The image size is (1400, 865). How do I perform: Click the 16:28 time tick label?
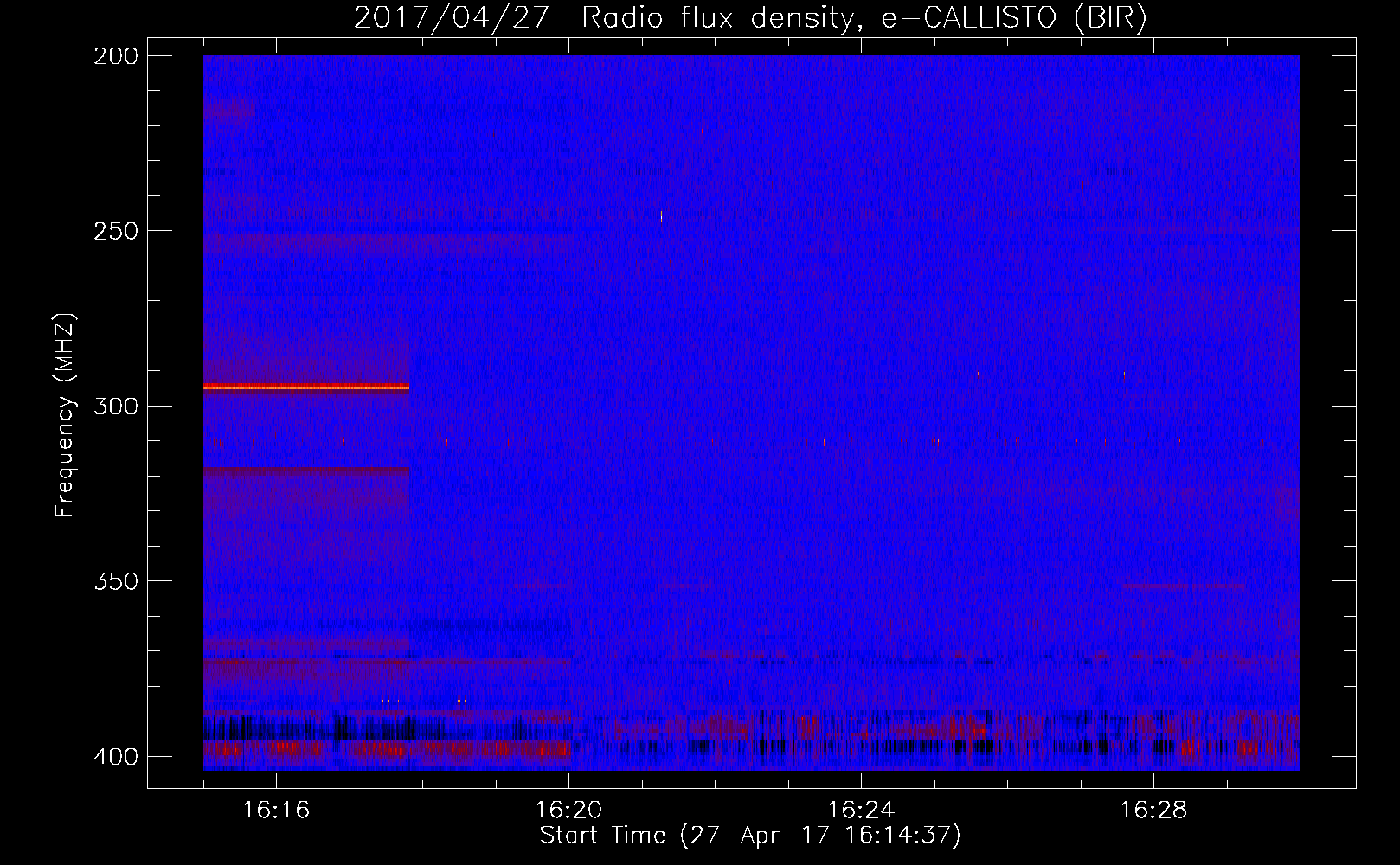click(1153, 810)
